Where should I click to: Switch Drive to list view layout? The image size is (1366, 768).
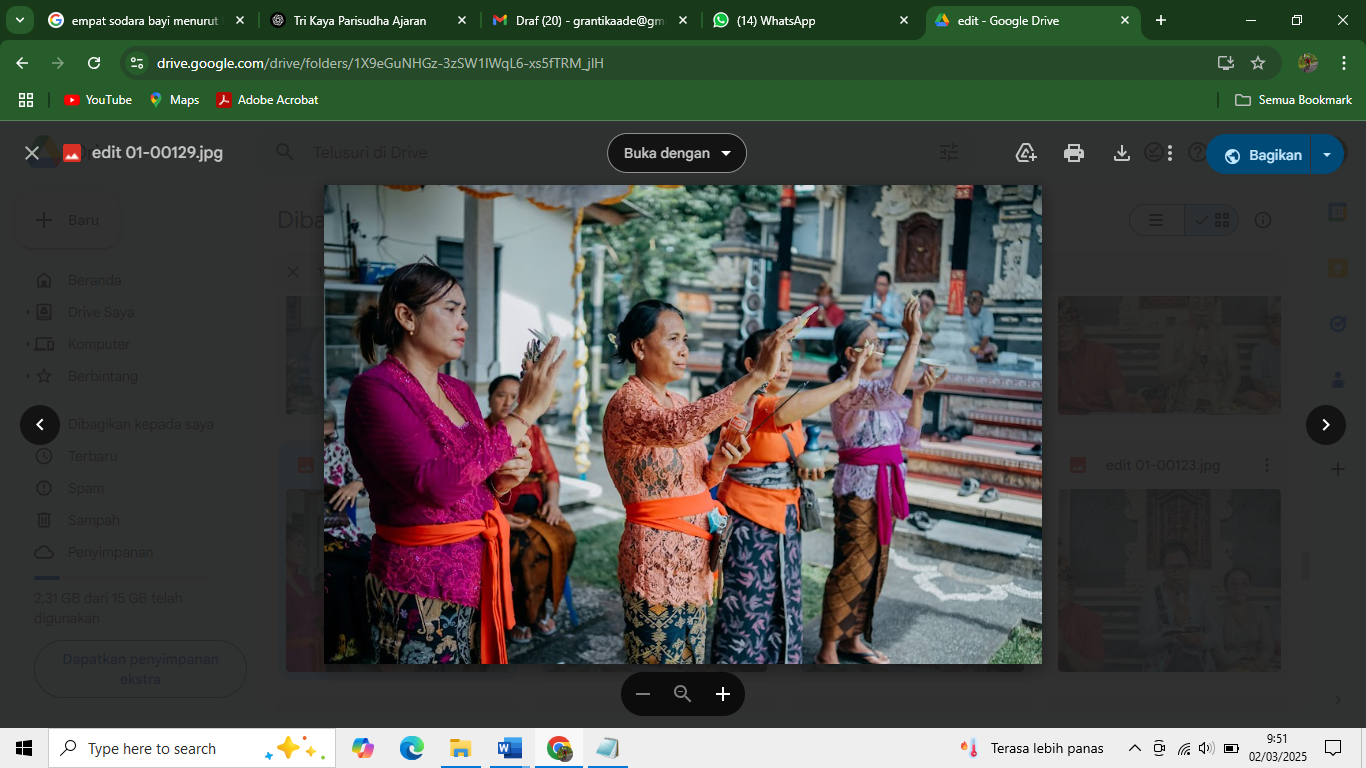(x=1156, y=219)
